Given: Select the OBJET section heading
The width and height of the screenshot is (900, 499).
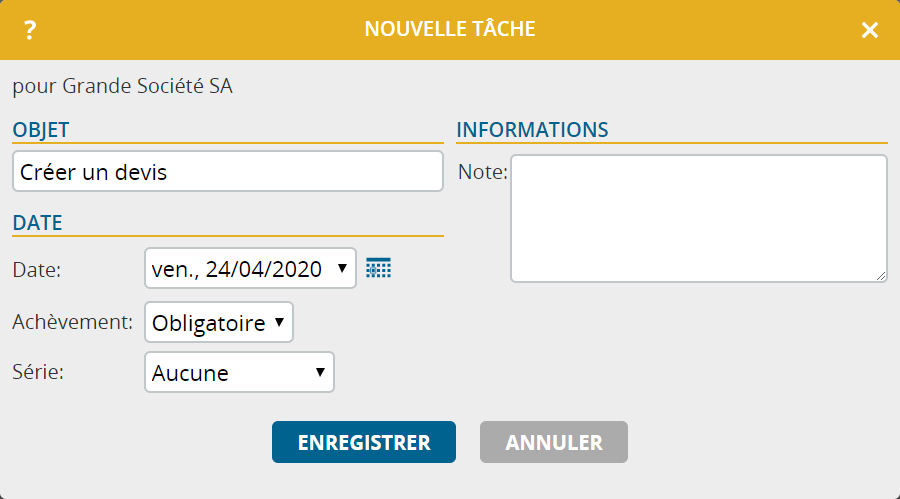Looking at the screenshot, I should click(x=41, y=130).
